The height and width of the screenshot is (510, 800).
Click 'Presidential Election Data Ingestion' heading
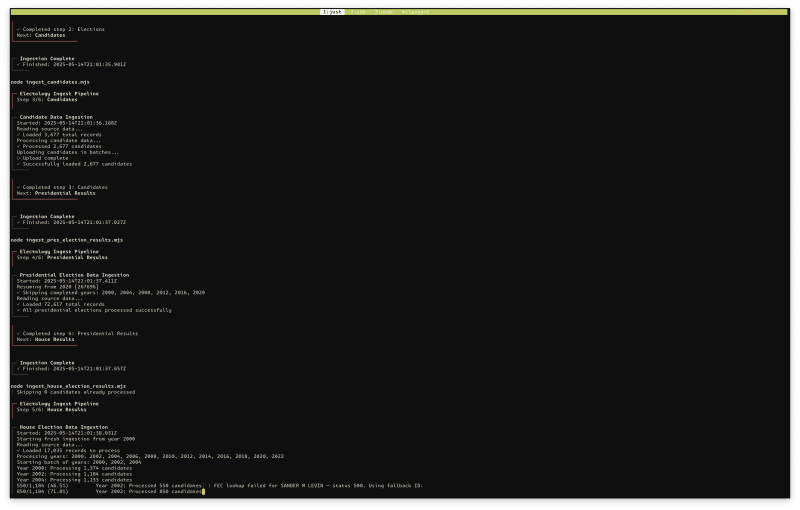(74, 275)
